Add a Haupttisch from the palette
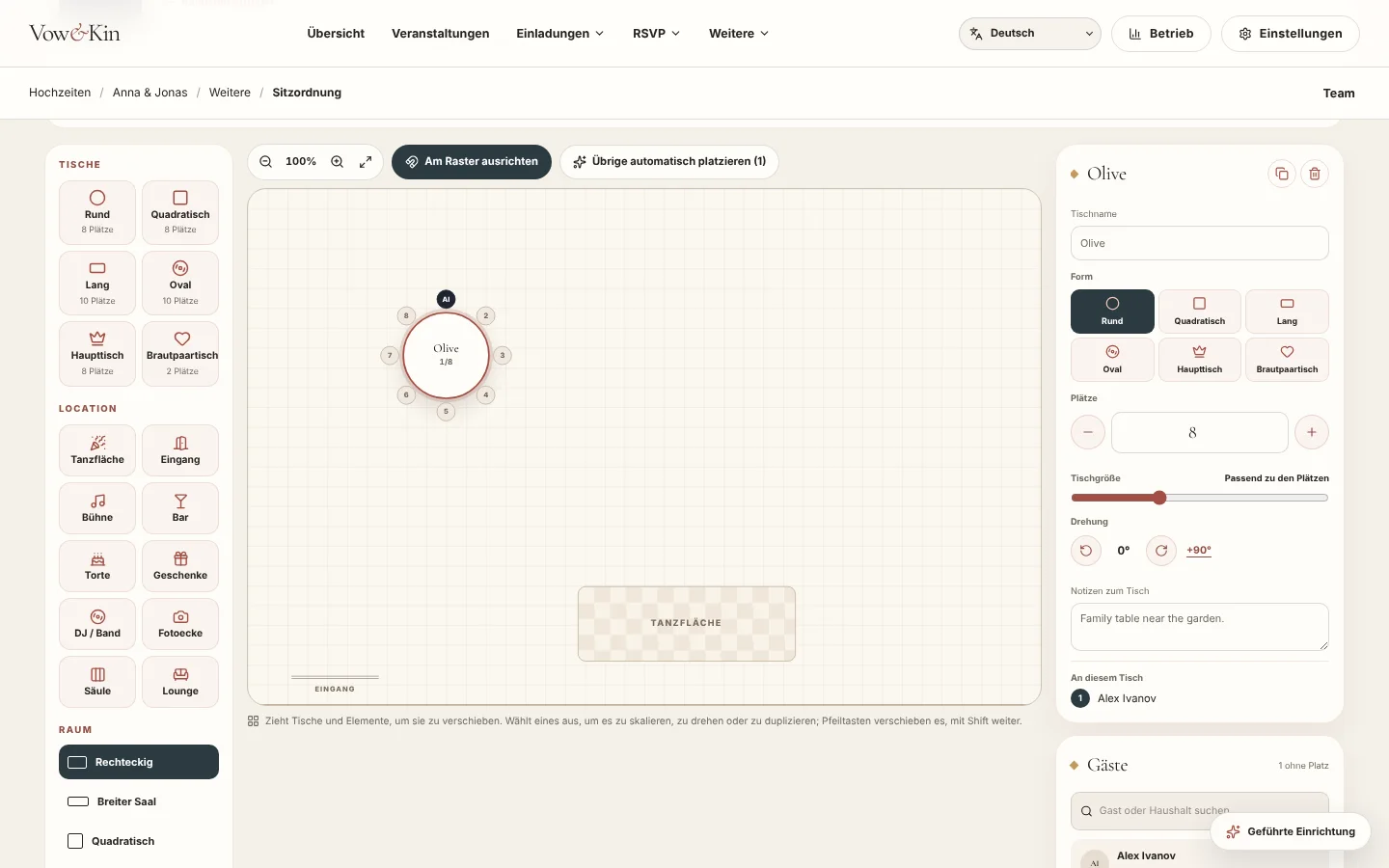The image size is (1389, 868). (x=97, y=354)
